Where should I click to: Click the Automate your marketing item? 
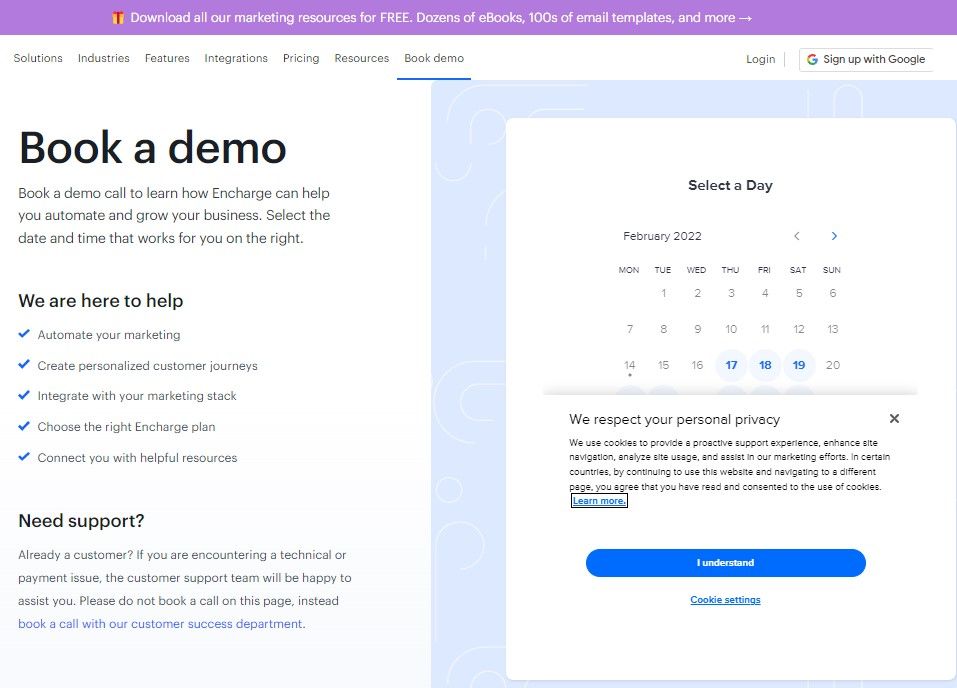109,335
